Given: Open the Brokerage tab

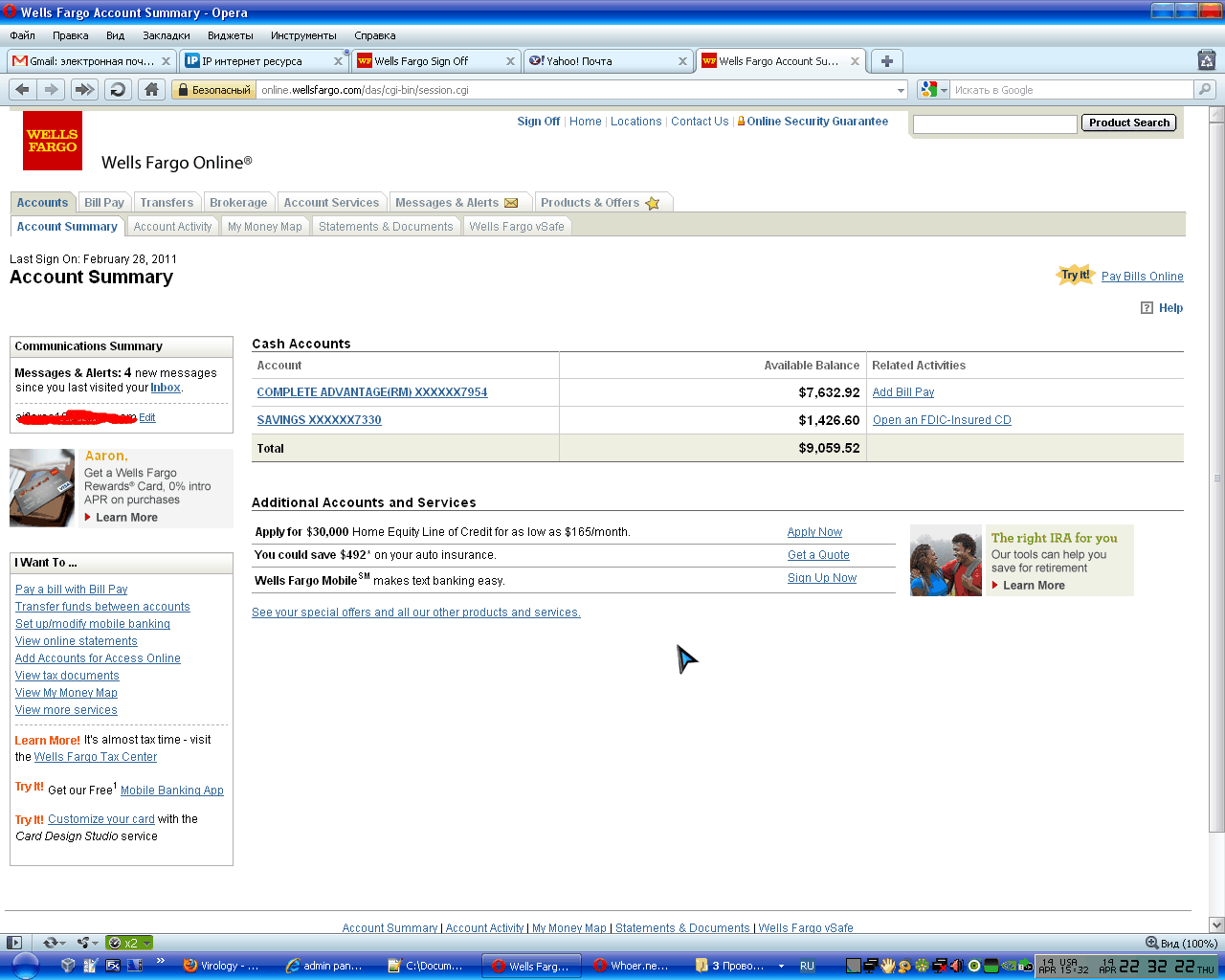Looking at the screenshot, I should point(238,203).
